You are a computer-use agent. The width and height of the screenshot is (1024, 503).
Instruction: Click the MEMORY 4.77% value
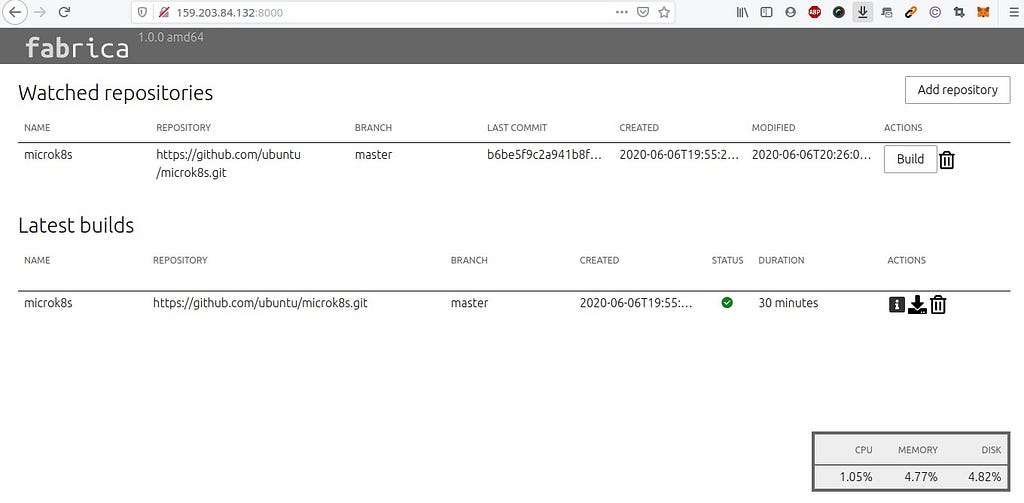point(921,477)
